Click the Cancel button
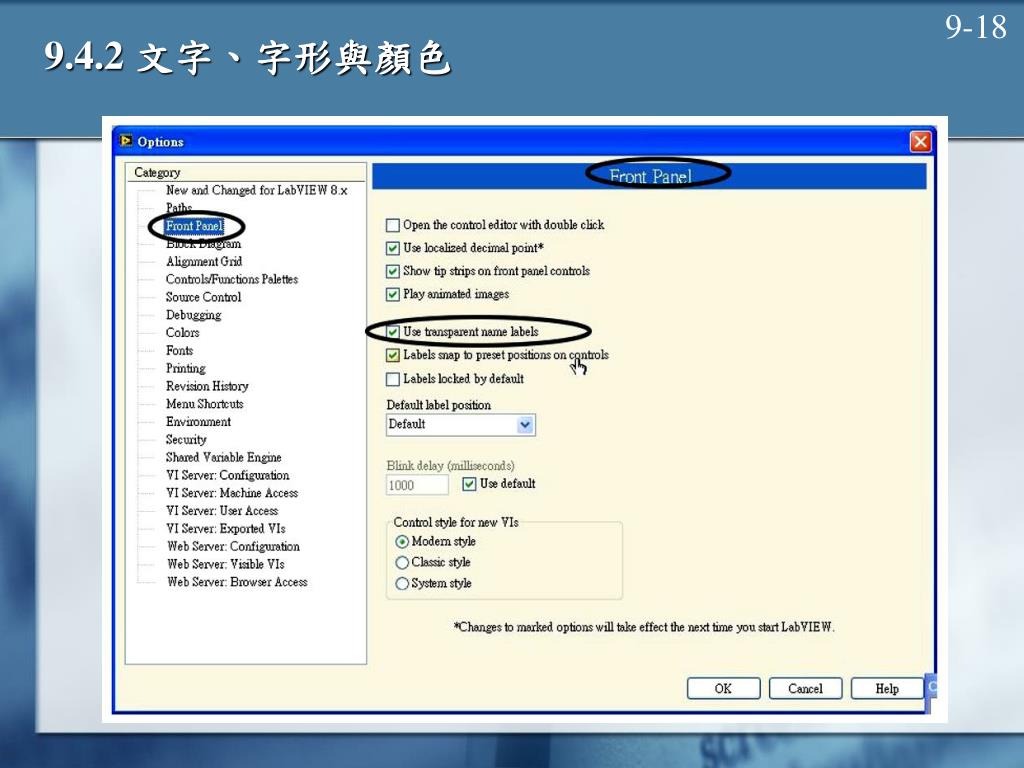 [805, 688]
